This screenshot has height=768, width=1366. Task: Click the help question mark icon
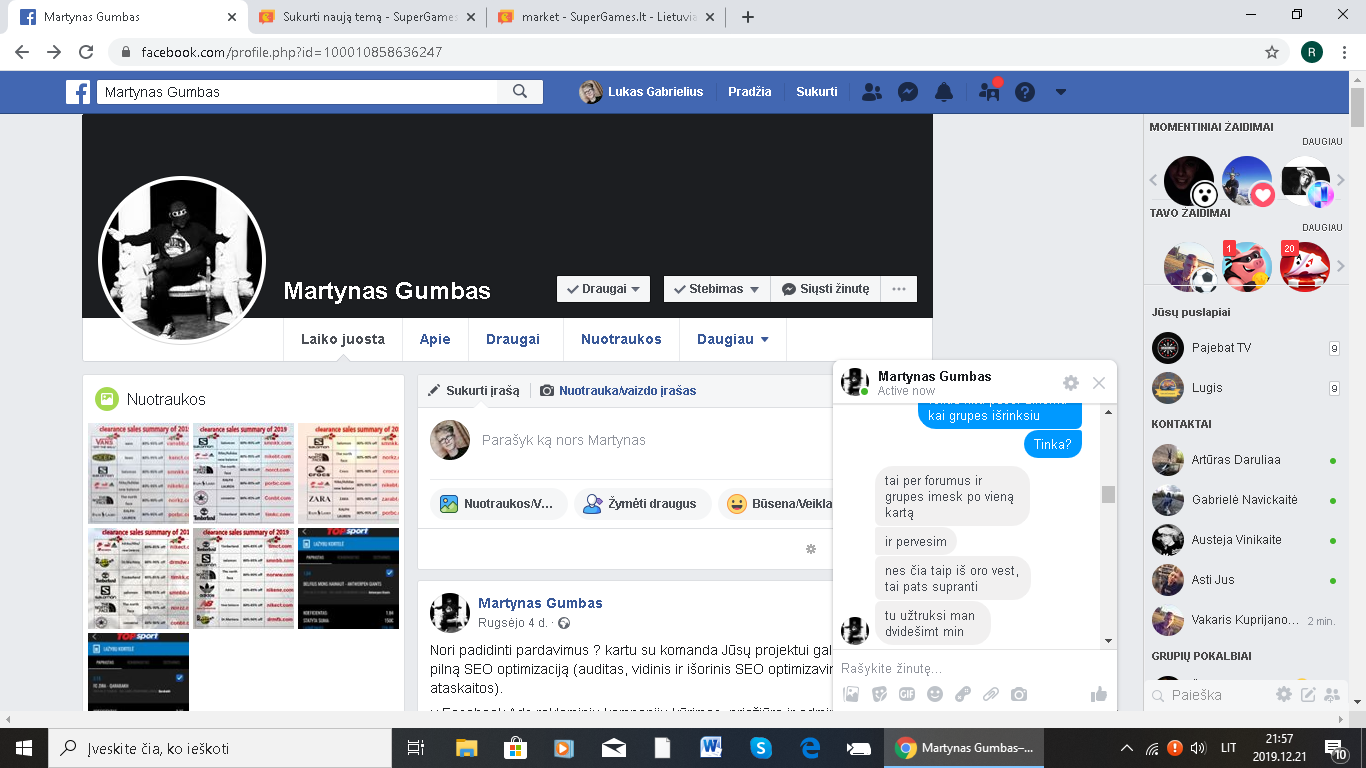point(1024,92)
